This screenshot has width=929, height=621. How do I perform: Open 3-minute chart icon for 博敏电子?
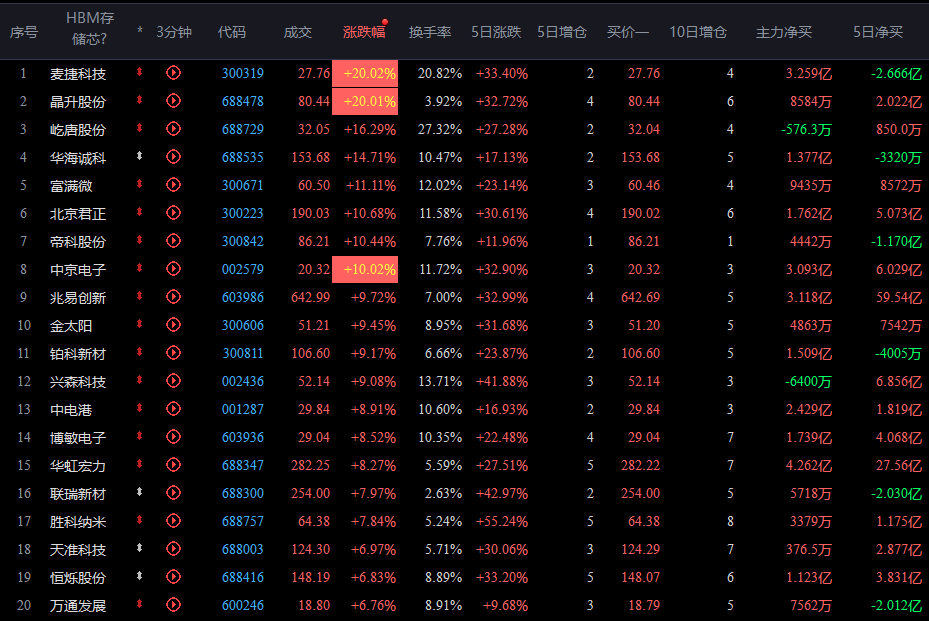[173, 437]
